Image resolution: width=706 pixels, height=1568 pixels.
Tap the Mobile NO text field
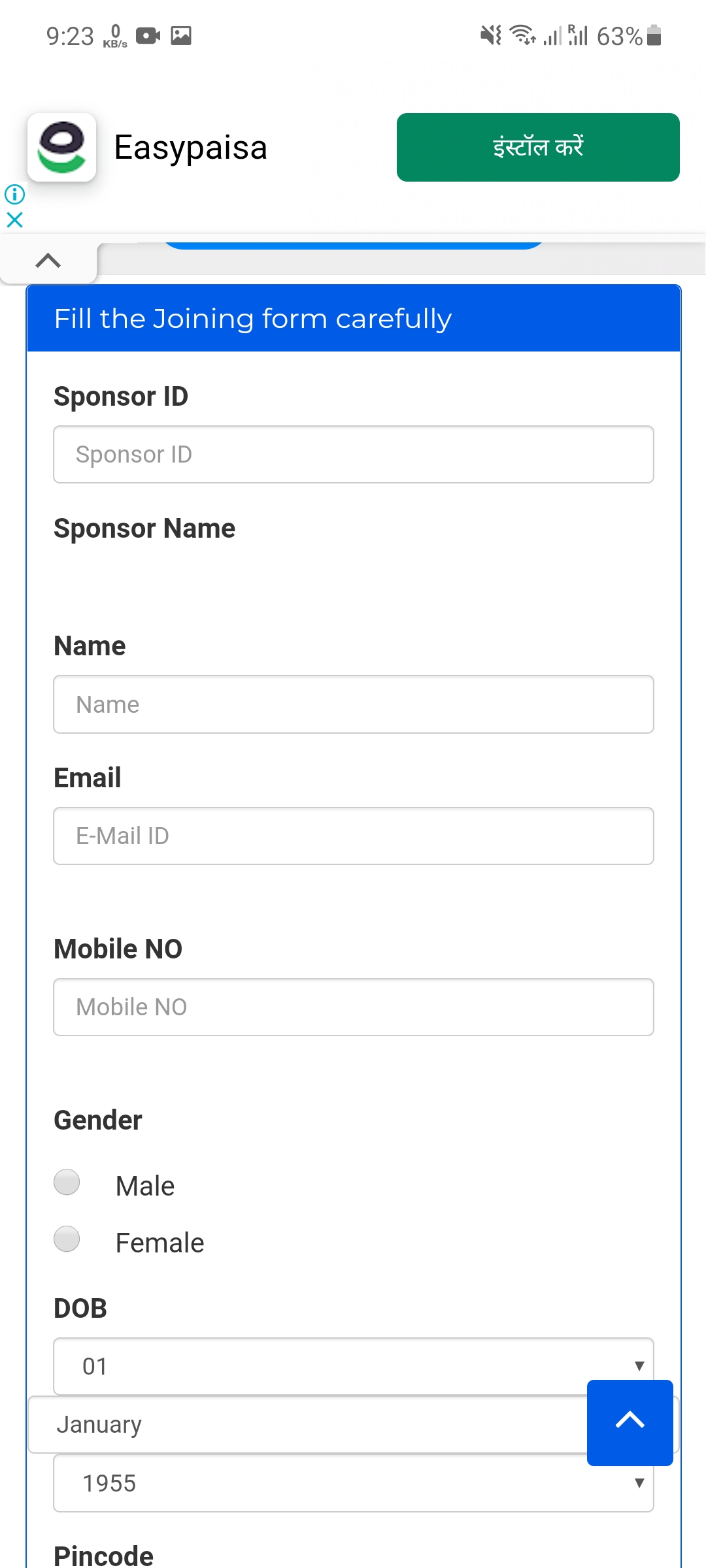(353, 1007)
